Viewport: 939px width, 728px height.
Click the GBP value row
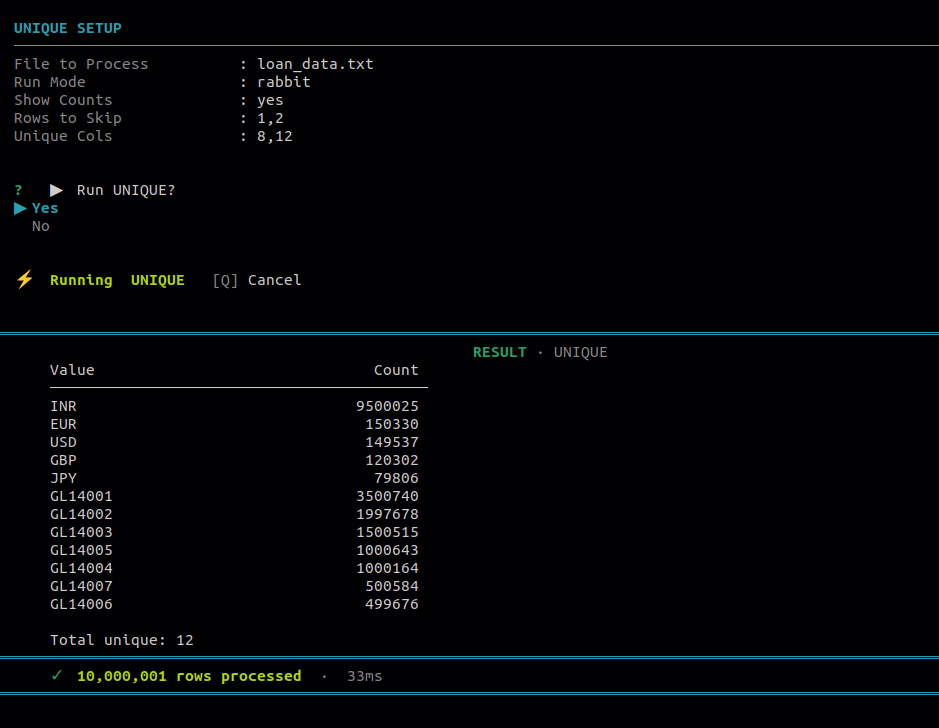(x=63, y=460)
